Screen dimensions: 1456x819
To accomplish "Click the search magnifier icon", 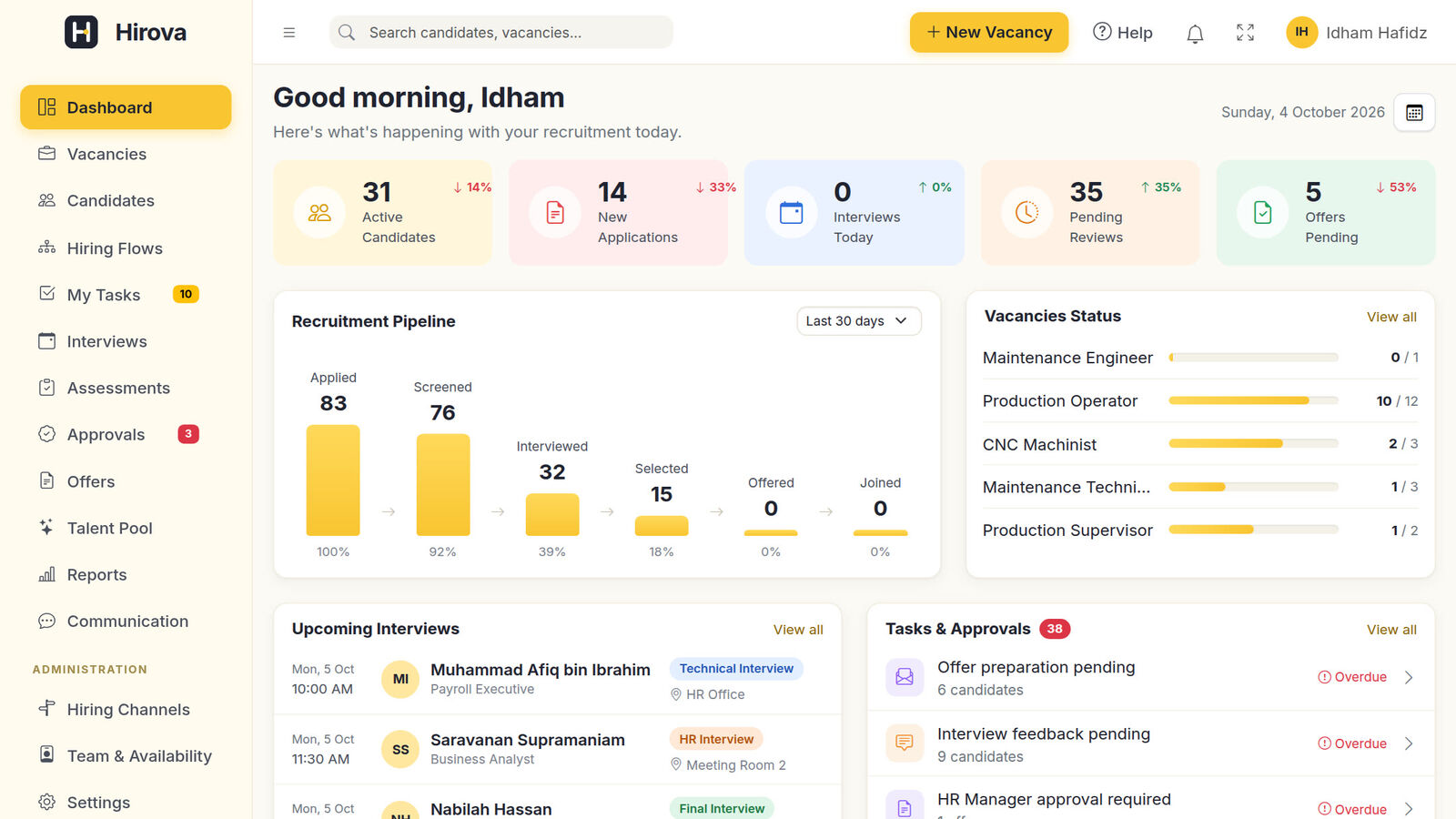I will pyautogui.click(x=347, y=33).
